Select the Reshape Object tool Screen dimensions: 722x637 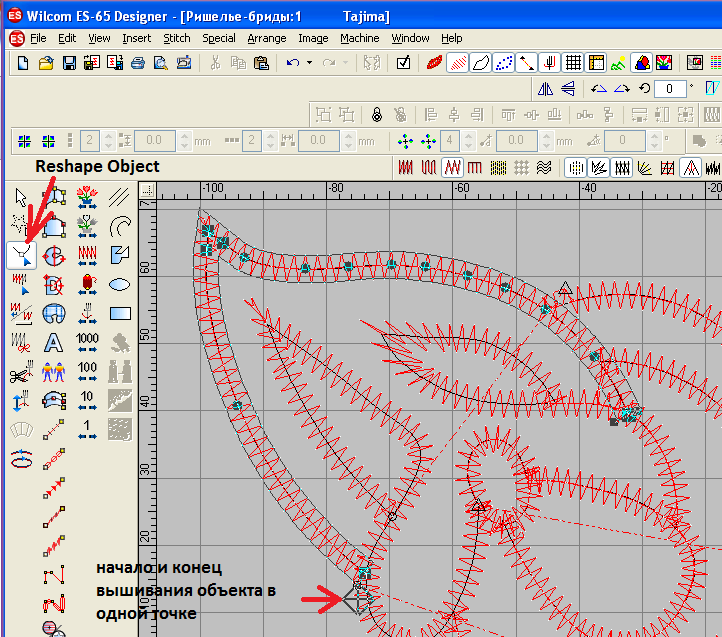pos(22,256)
